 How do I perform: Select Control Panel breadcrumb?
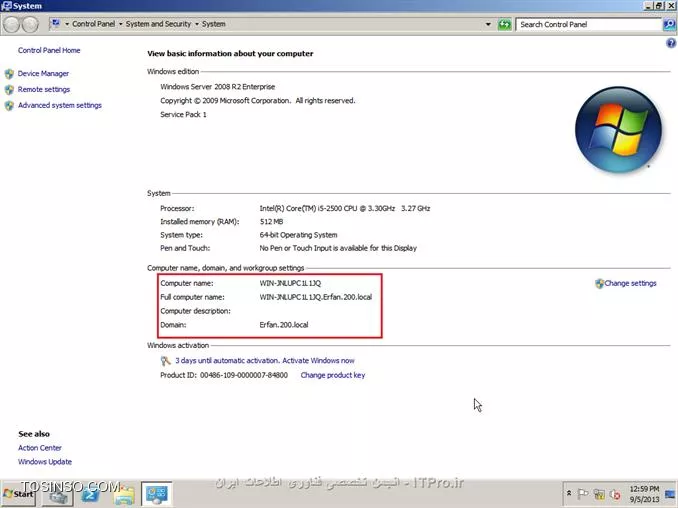click(x=93, y=24)
